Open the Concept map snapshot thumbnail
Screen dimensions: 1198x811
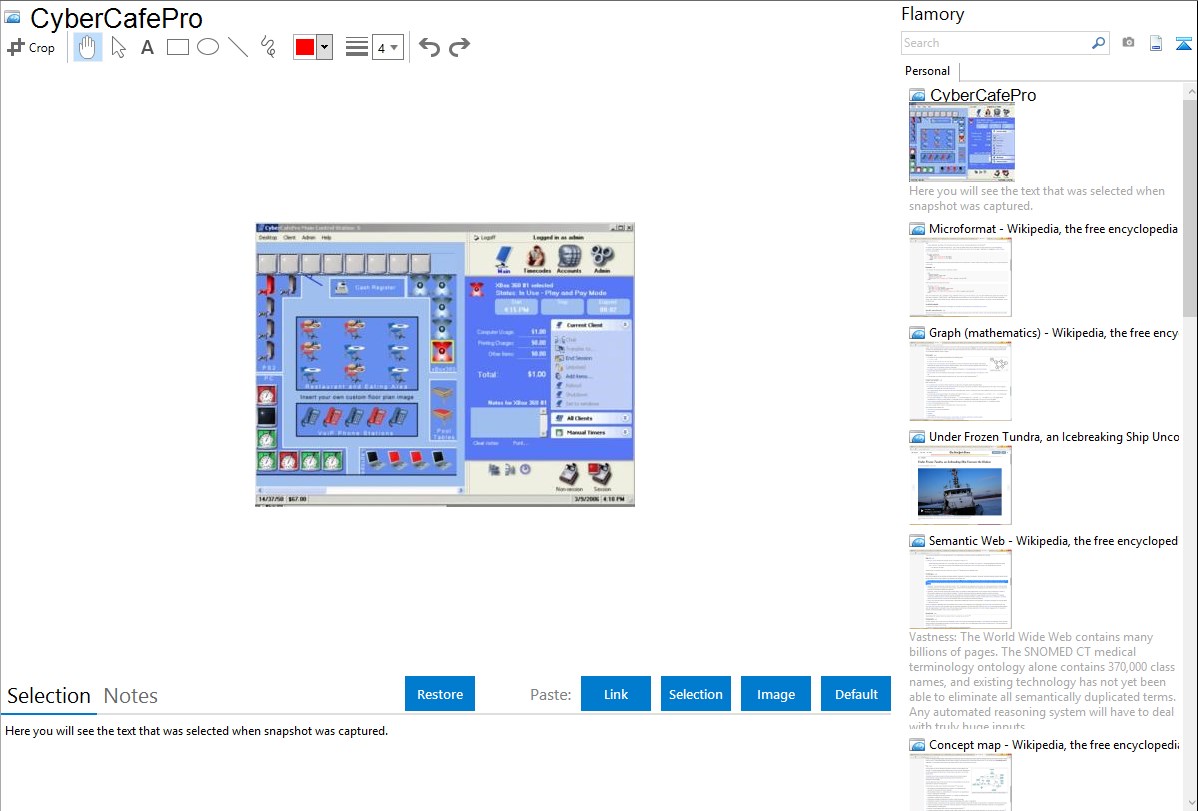(960, 782)
